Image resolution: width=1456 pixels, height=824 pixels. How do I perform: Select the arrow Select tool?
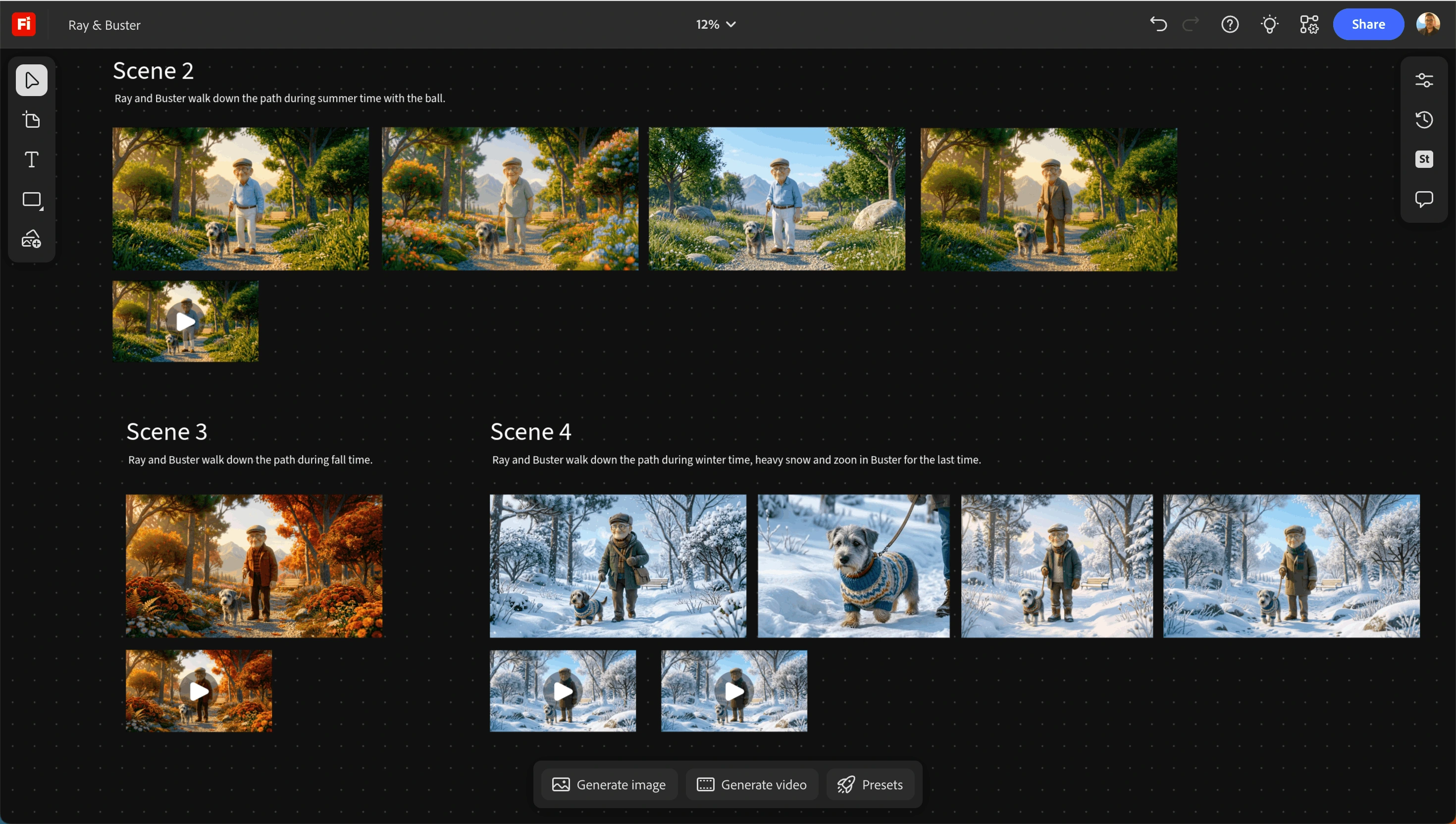32,80
